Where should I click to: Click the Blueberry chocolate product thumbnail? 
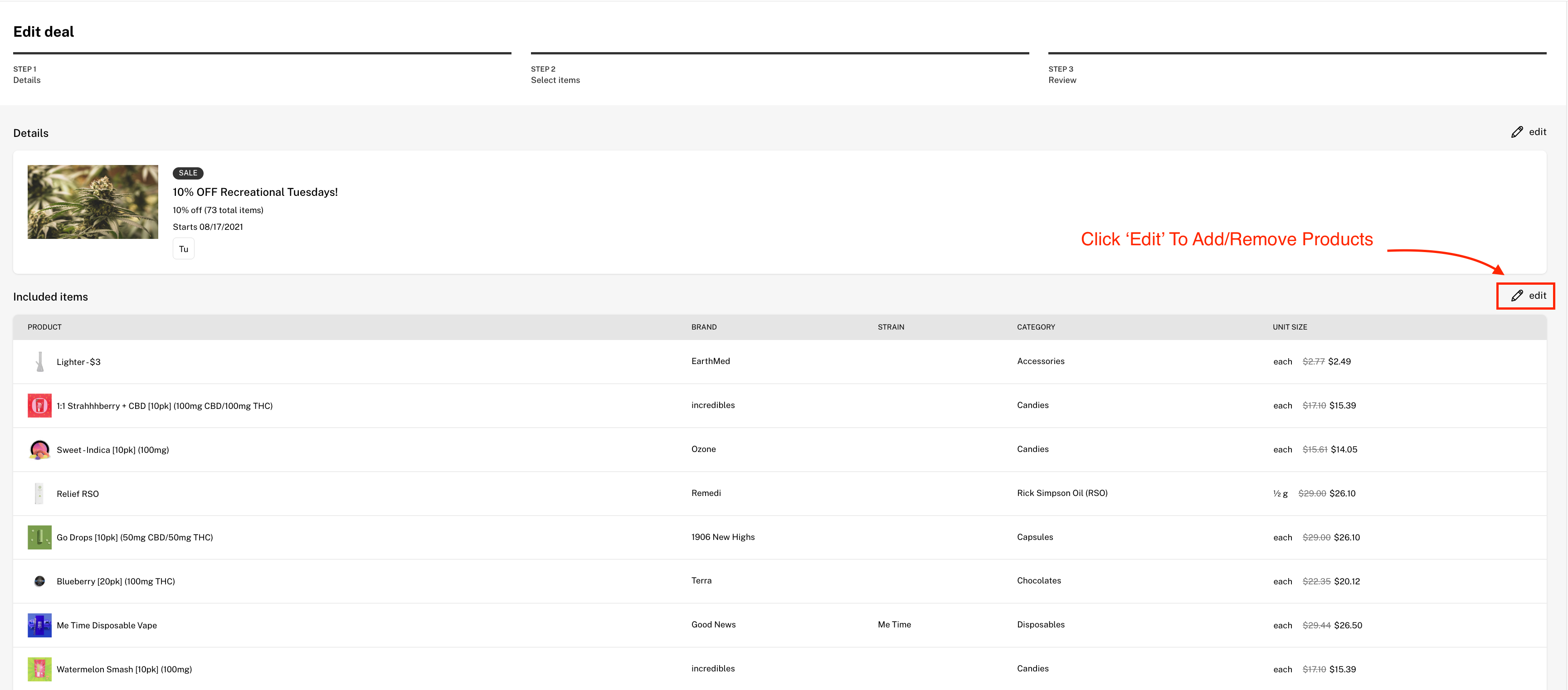click(39, 580)
